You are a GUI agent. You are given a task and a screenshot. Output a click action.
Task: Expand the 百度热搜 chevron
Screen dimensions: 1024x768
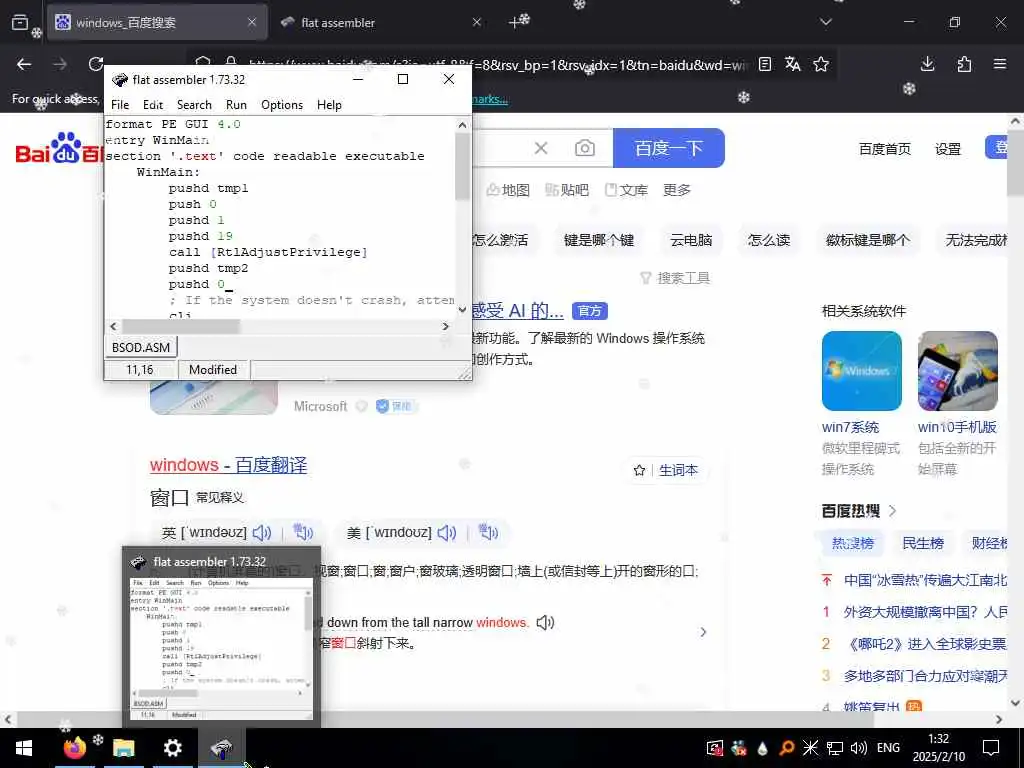coord(893,511)
